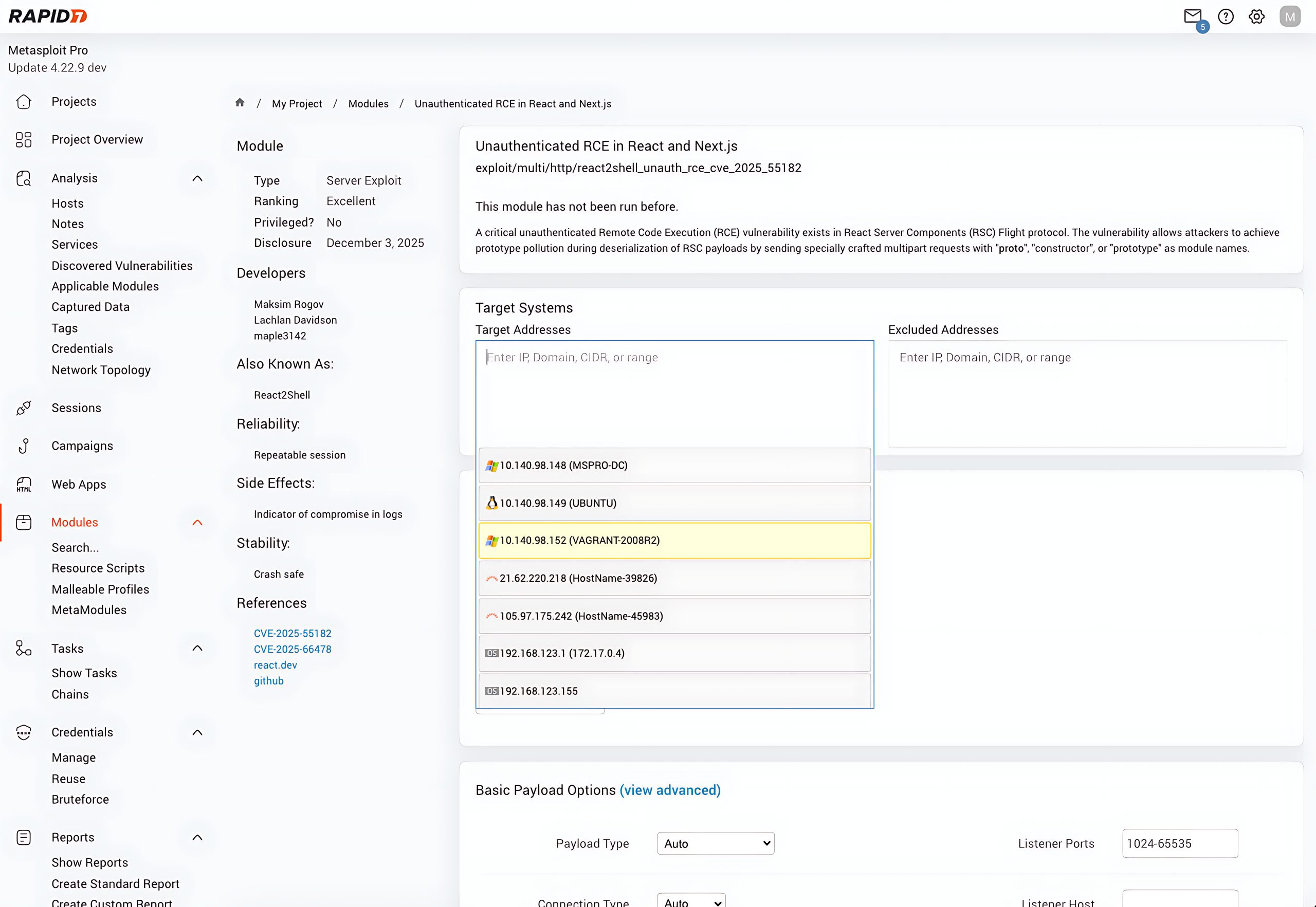The image size is (1316, 907).
Task: Click the help question mark icon
Action: pos(1226,16)
